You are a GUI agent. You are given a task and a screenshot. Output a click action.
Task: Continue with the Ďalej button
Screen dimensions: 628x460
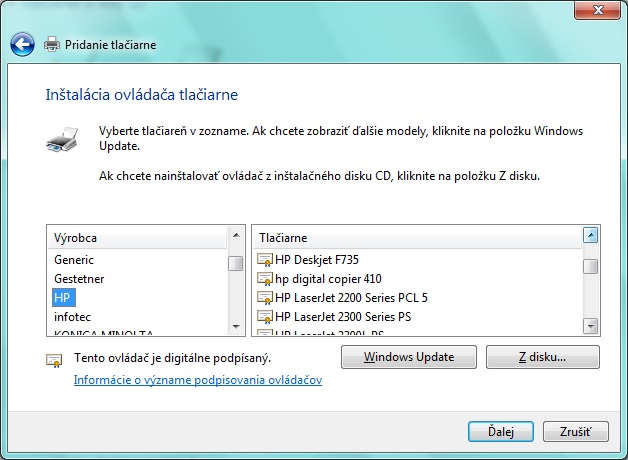(501, 431)
